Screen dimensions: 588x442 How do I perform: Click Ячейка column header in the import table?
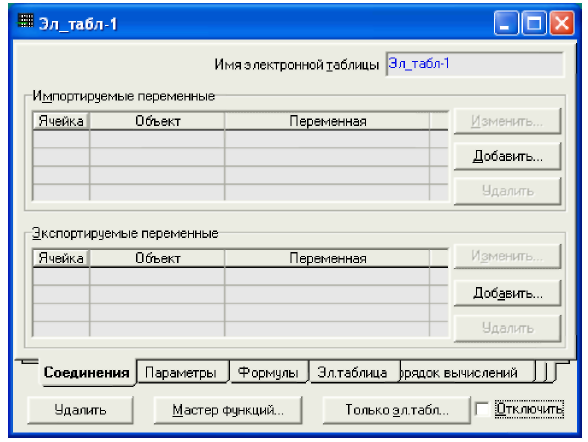coord(61,121)
